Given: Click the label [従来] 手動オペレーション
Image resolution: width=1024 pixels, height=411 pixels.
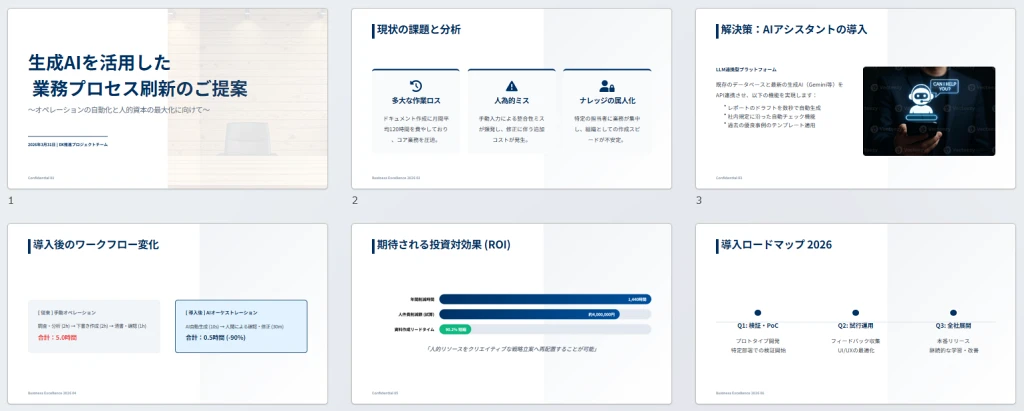Looking at the screenshot, I should pos(67,313).
